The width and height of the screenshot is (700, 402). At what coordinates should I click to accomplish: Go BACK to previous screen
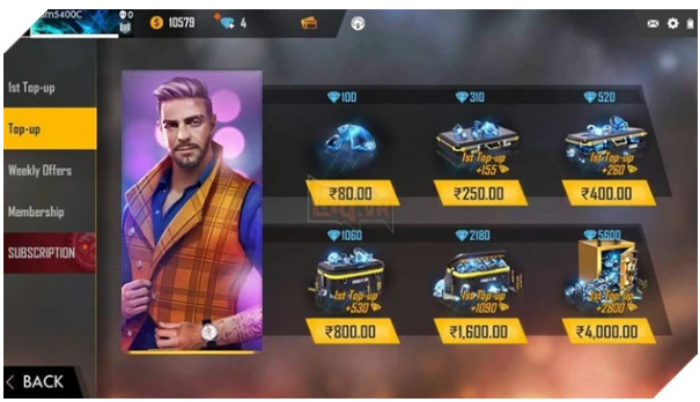coord(36,382)
